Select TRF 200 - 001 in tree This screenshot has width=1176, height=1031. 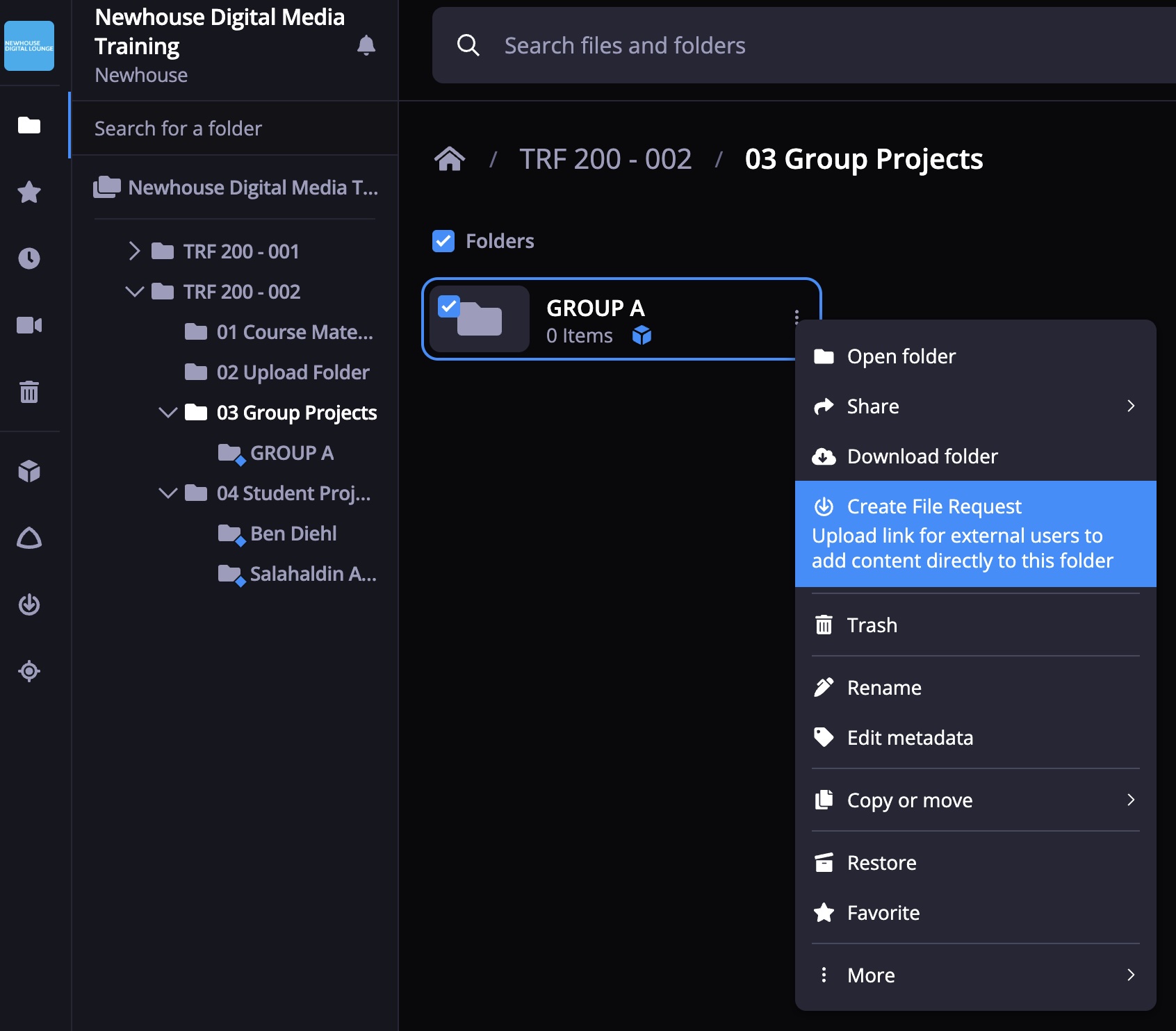click(241, 251)
